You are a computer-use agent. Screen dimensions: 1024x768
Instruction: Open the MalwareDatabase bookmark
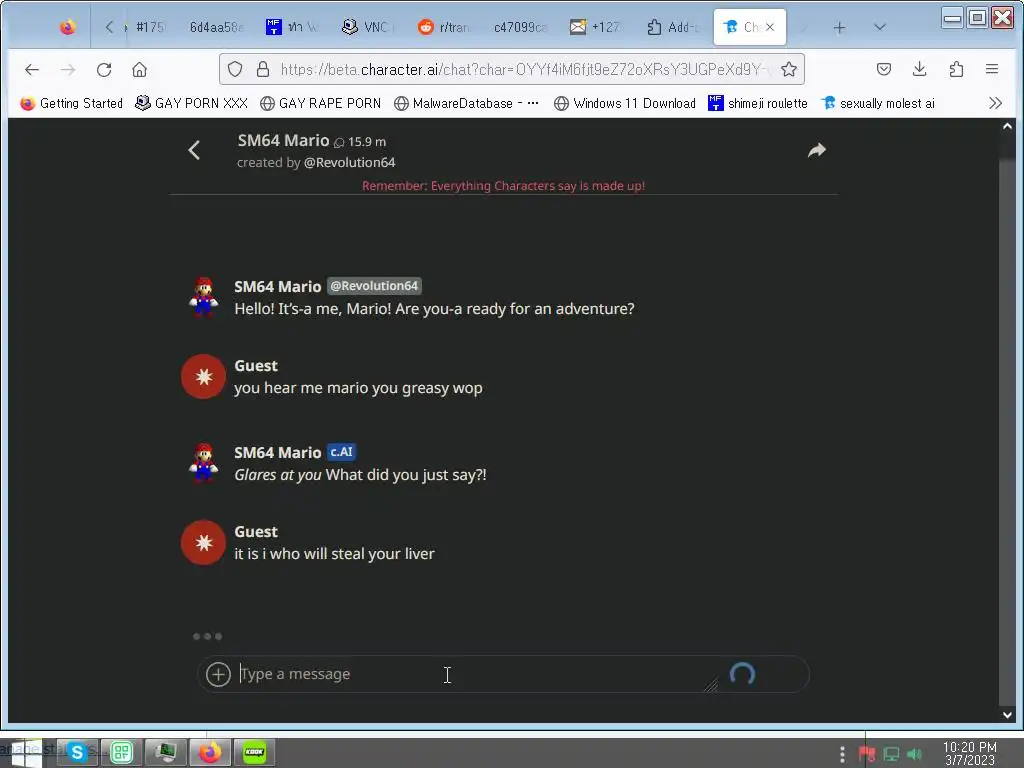click(466, 103)
